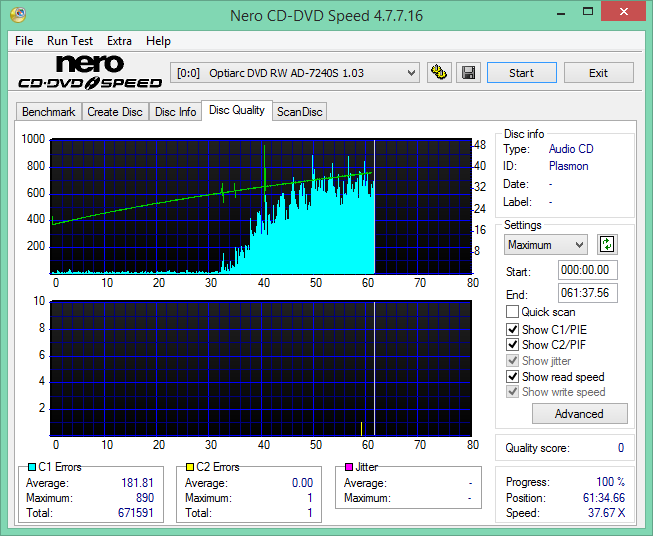Save results using the floppy disk icon

point(469,73)
